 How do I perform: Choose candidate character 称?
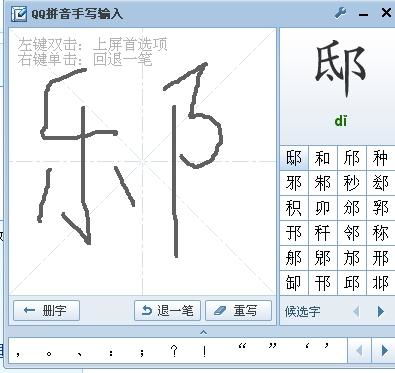pyautogui.click(x=381, y=233)
